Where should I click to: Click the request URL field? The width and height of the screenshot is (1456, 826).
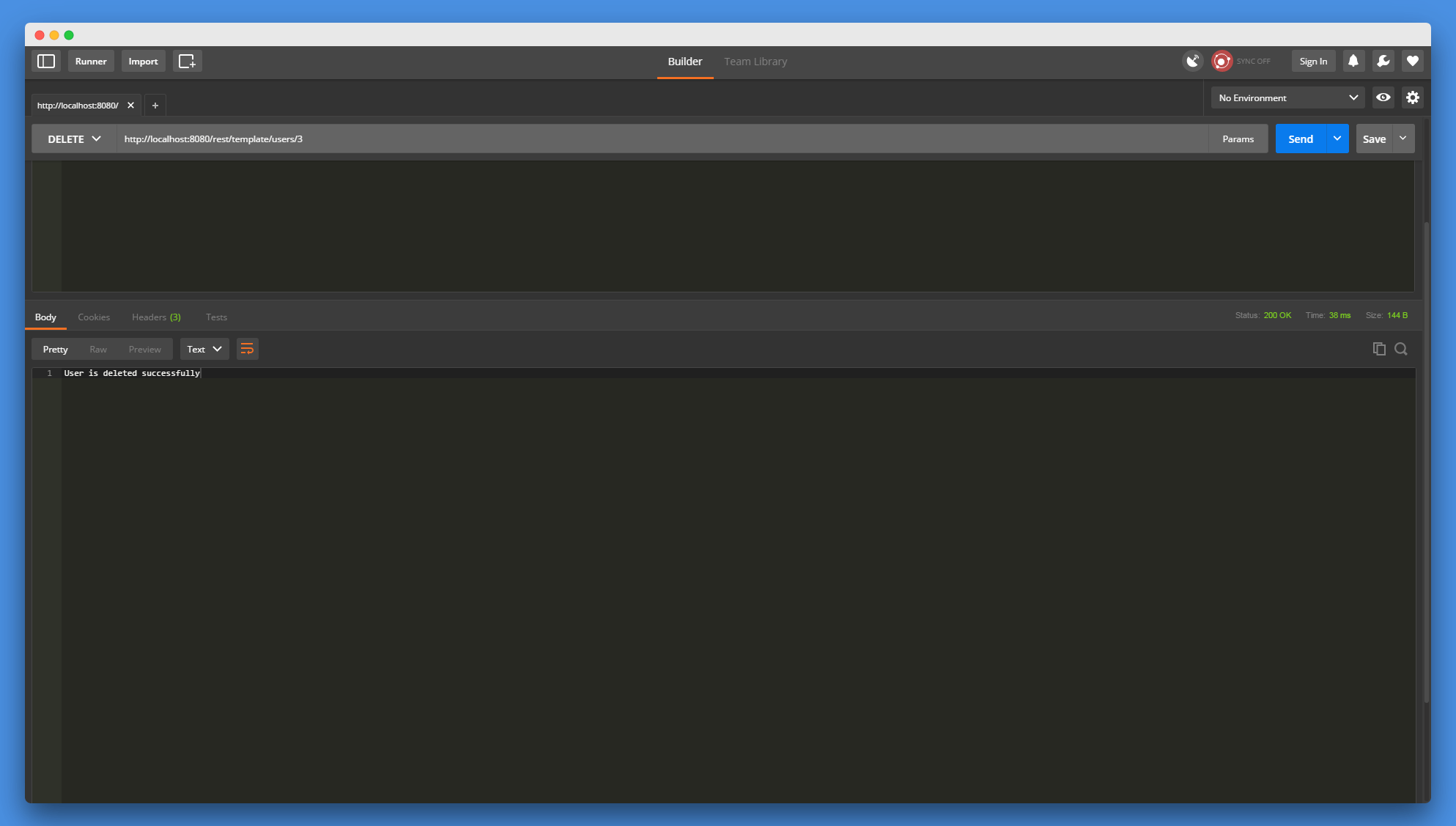[x=662, y=139]
